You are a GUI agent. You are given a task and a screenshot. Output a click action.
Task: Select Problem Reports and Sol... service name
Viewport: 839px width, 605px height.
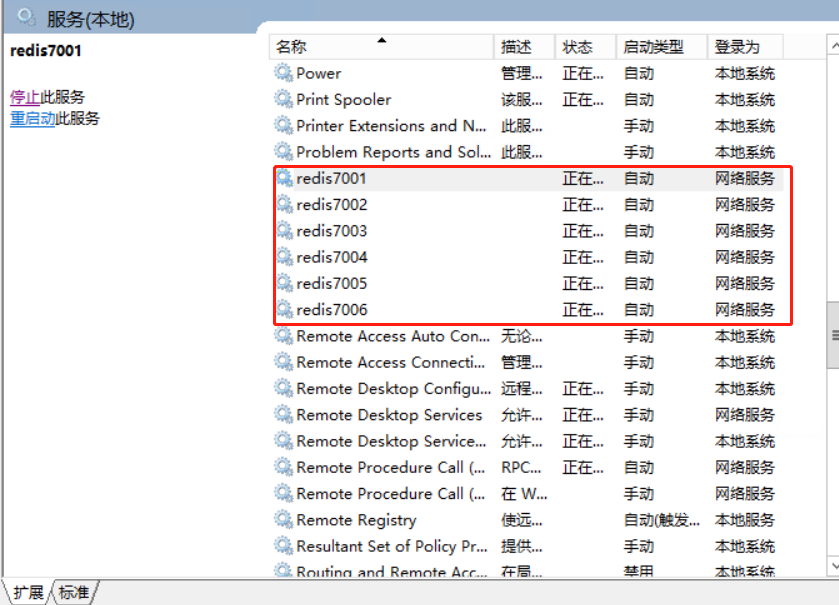click(393, 152)
